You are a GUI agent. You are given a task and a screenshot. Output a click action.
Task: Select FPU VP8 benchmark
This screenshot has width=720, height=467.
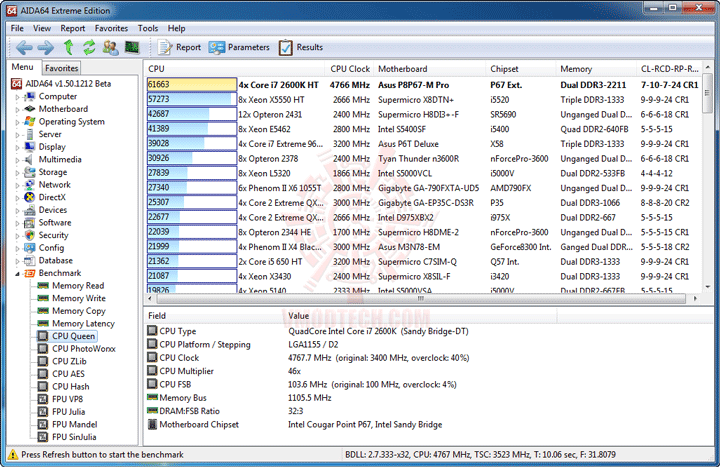[x=61, y=399]
